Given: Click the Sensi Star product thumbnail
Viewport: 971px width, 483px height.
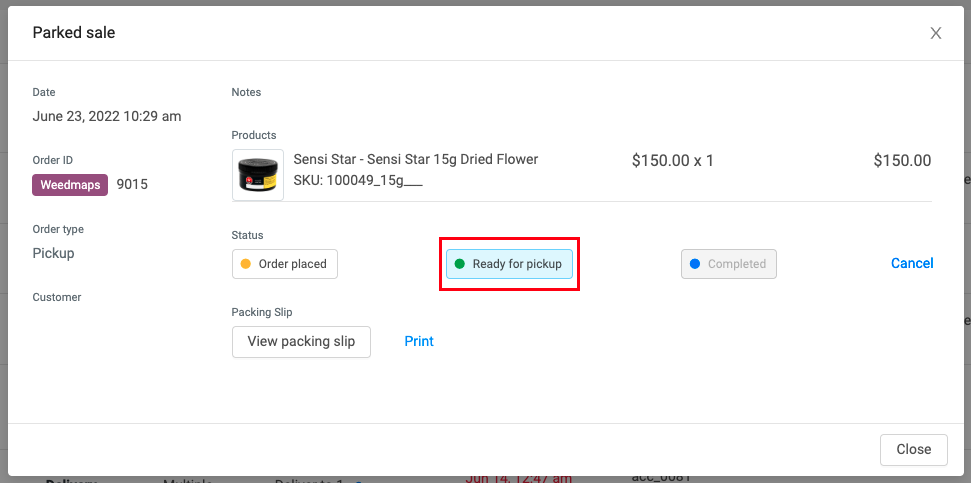Looking at the screenshot, I should coord(258,175).
